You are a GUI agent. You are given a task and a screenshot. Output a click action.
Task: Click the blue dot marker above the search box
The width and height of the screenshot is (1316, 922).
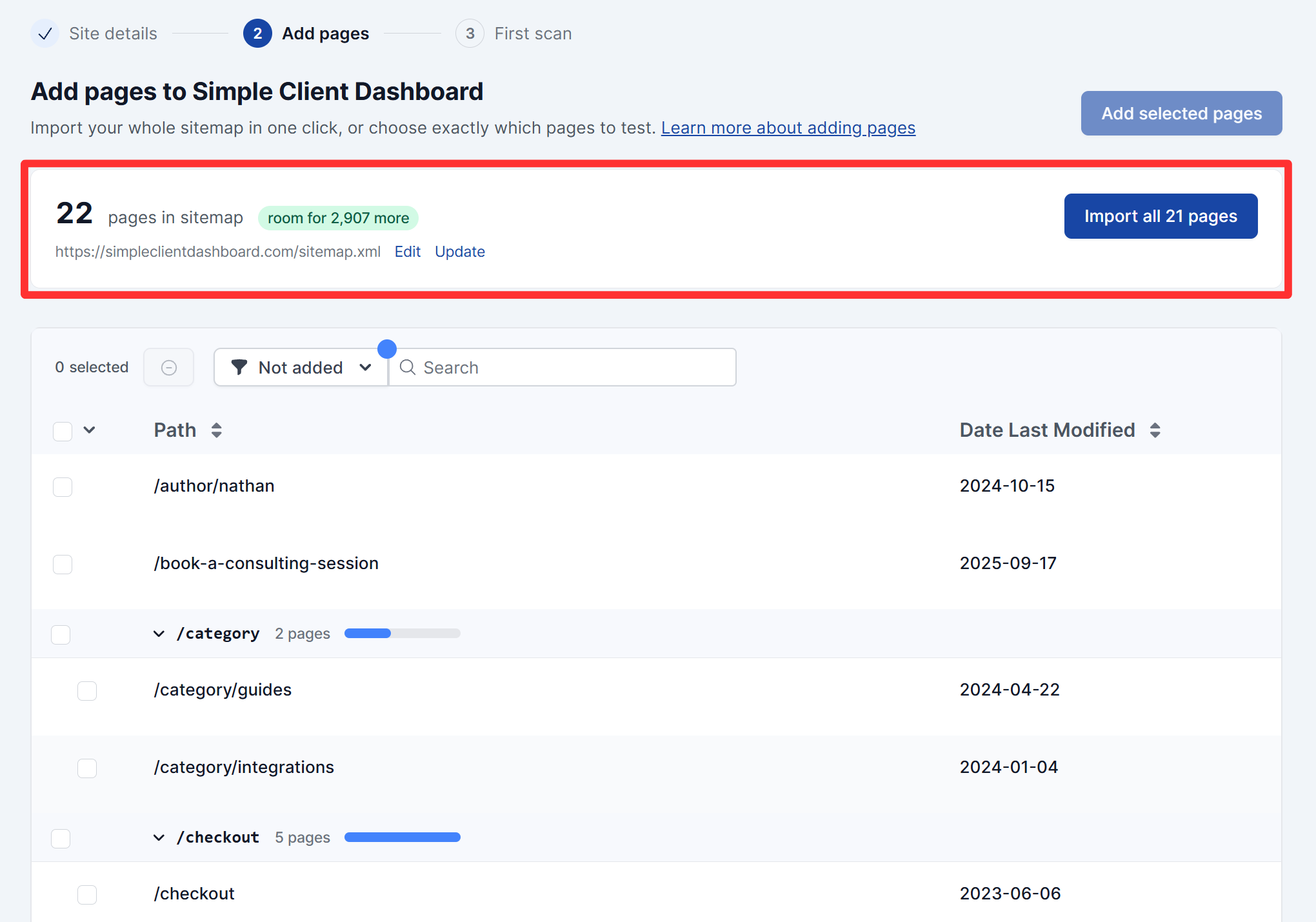click(x=387, y=349)
